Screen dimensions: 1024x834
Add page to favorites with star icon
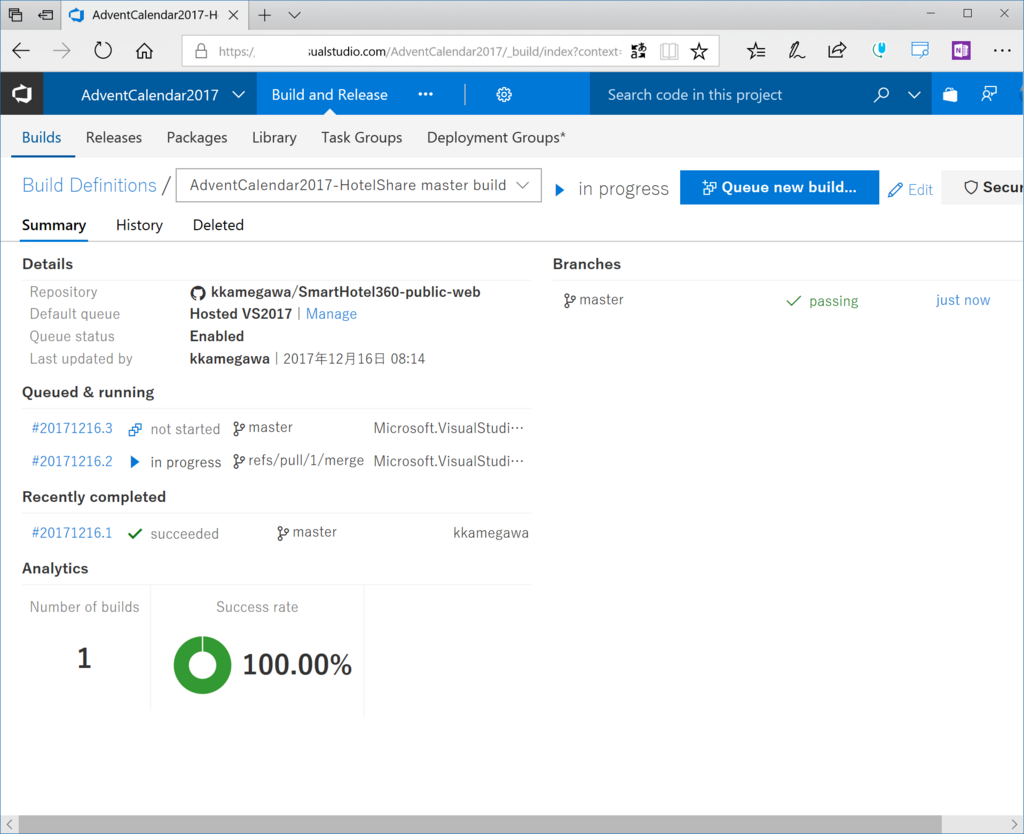click(x=699, y=51)
